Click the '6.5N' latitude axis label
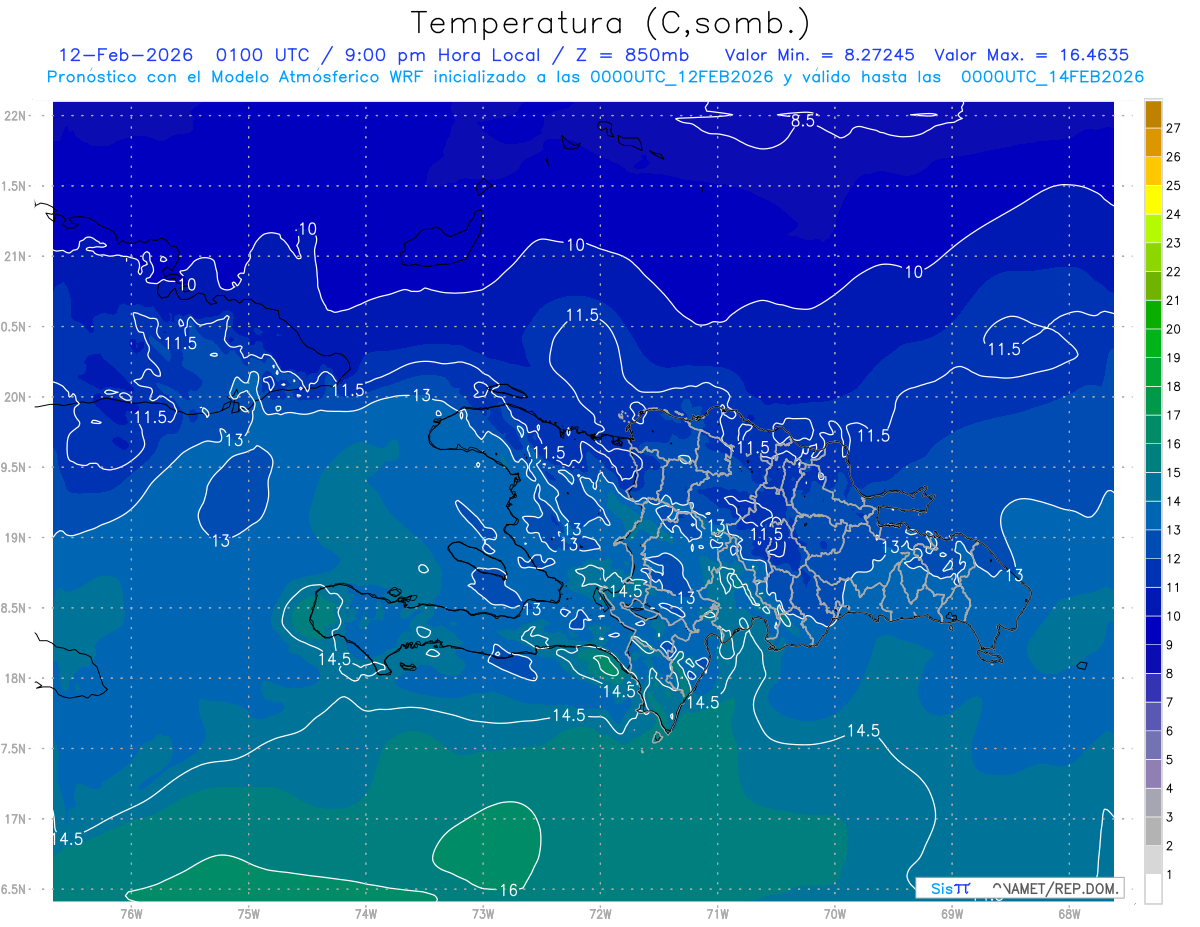Viewport: 1200px width, 927px height. 15,889
